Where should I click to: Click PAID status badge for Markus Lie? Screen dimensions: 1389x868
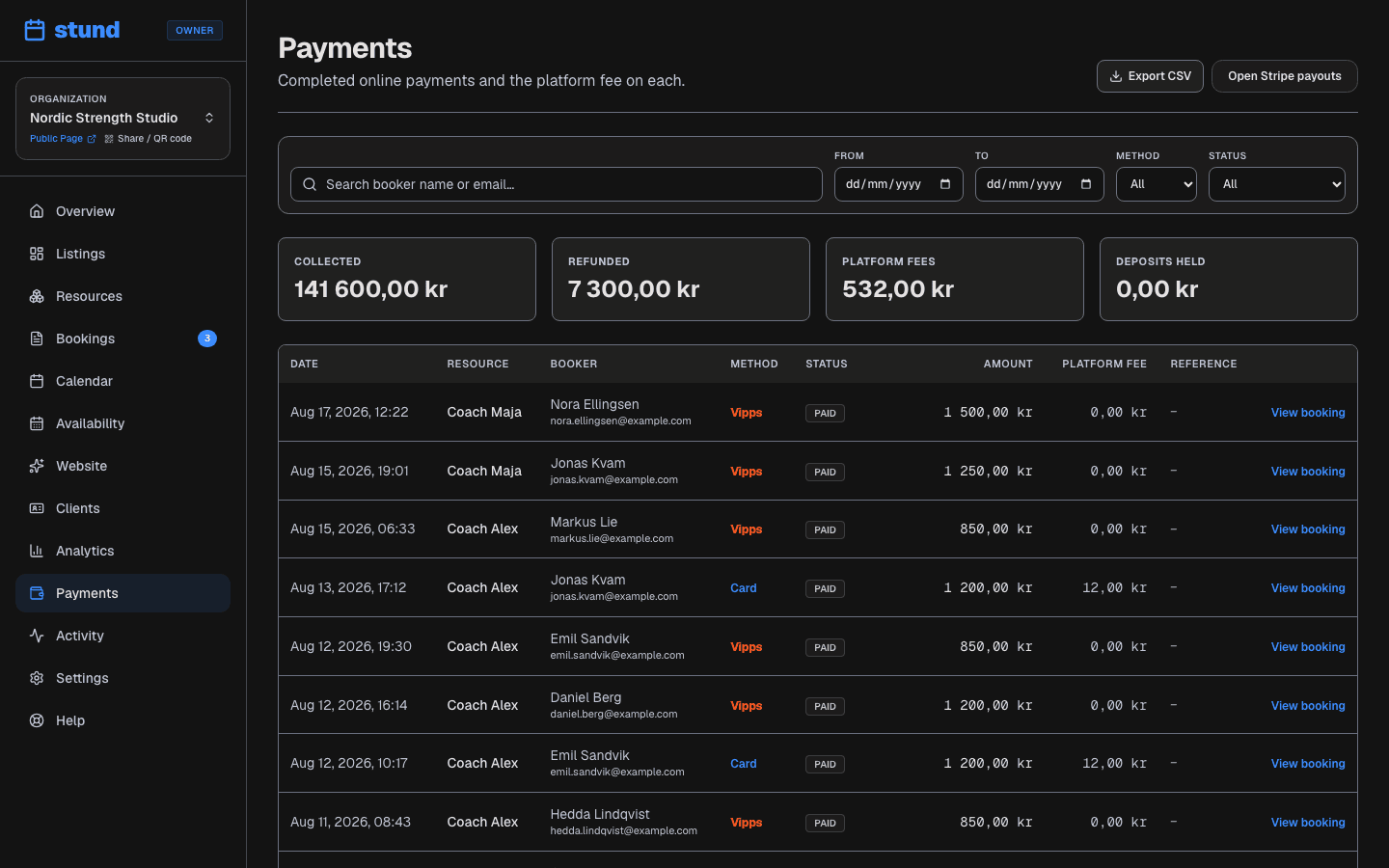tap(825, 530)
